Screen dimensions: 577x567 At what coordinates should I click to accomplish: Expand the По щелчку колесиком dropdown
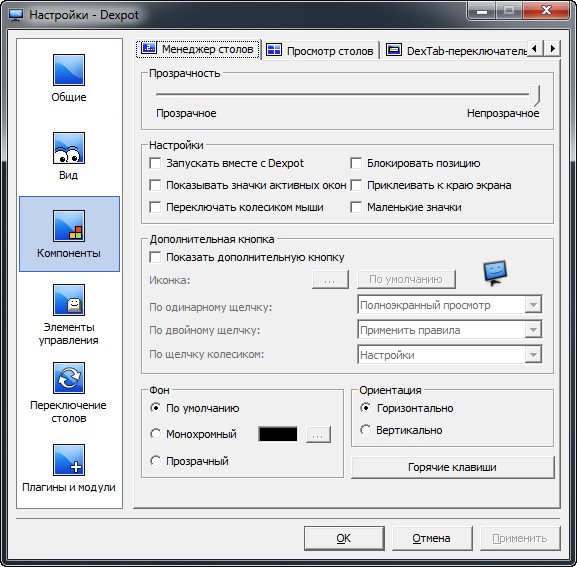pyautogui.click(x=449, y=355)
